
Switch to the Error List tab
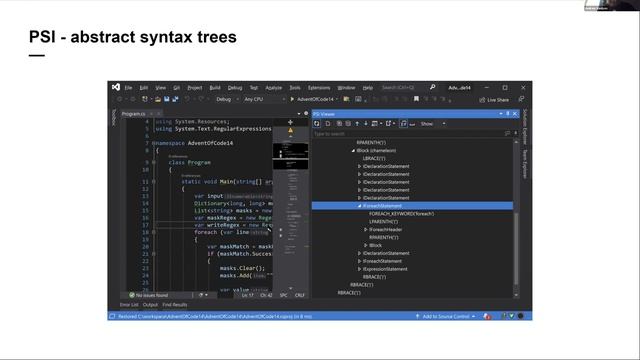pos(129,305)
